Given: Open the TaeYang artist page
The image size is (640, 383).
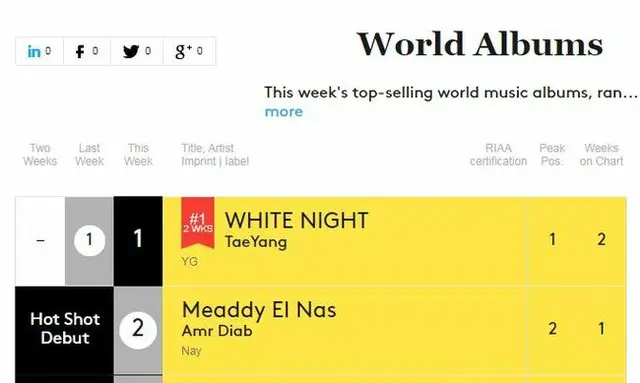Looking at the screenshot, I should tap(256, 242).
